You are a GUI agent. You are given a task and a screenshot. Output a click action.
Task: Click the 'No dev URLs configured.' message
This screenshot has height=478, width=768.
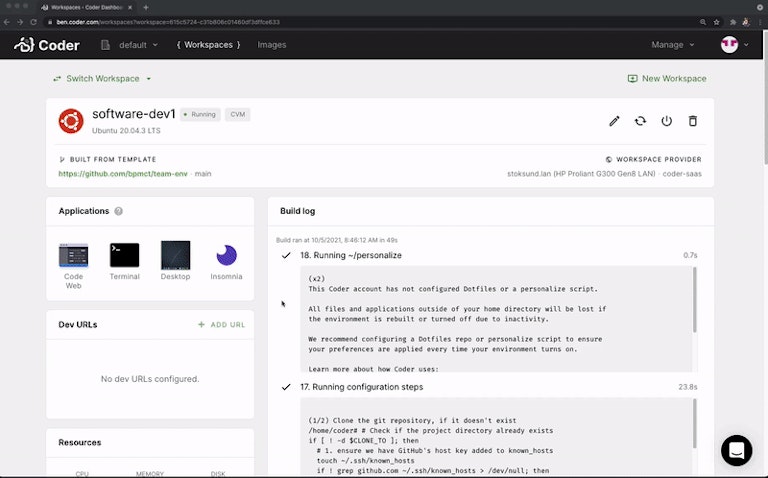click(150, 379)
